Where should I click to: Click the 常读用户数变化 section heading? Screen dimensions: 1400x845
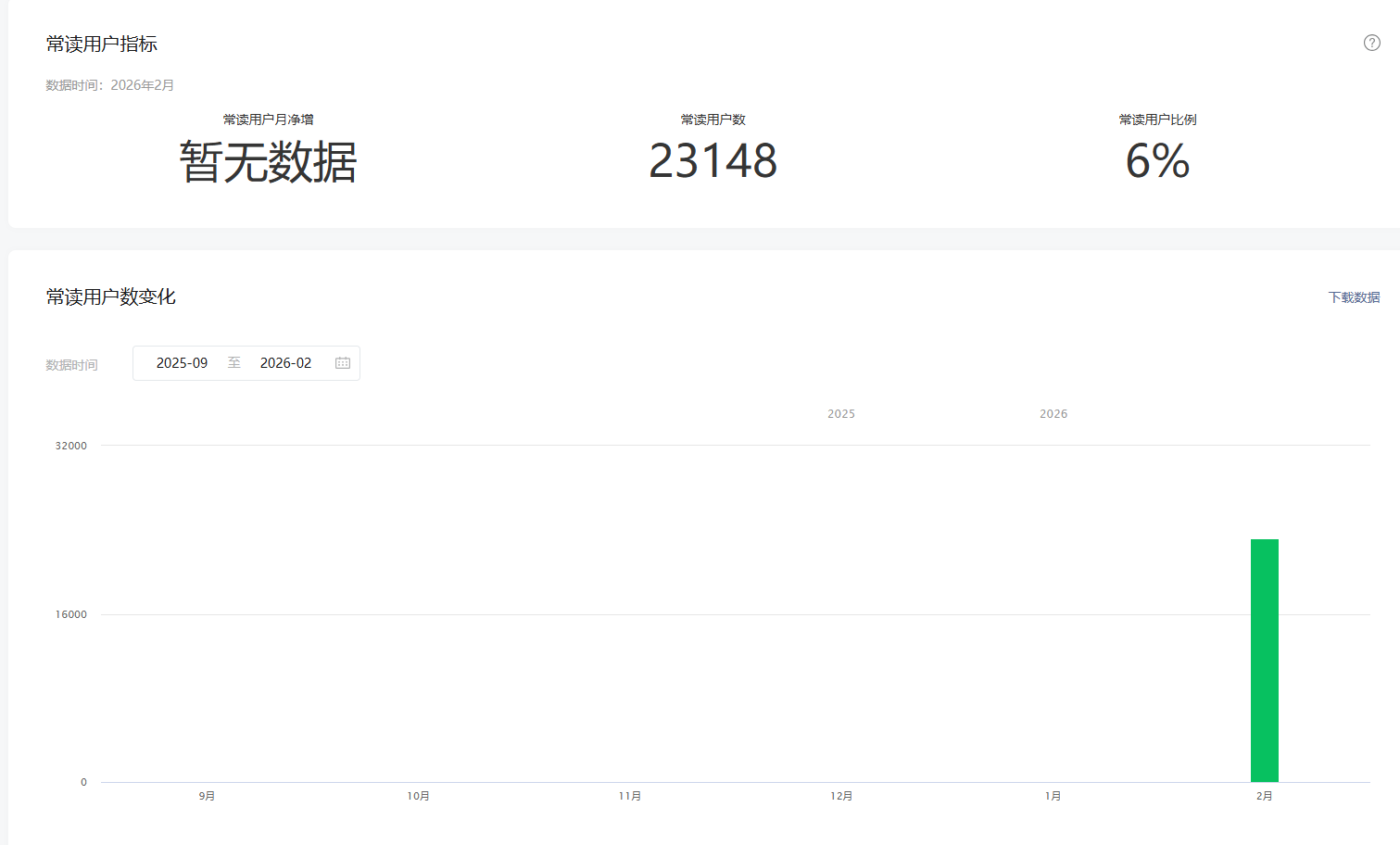tap(111, 296)
